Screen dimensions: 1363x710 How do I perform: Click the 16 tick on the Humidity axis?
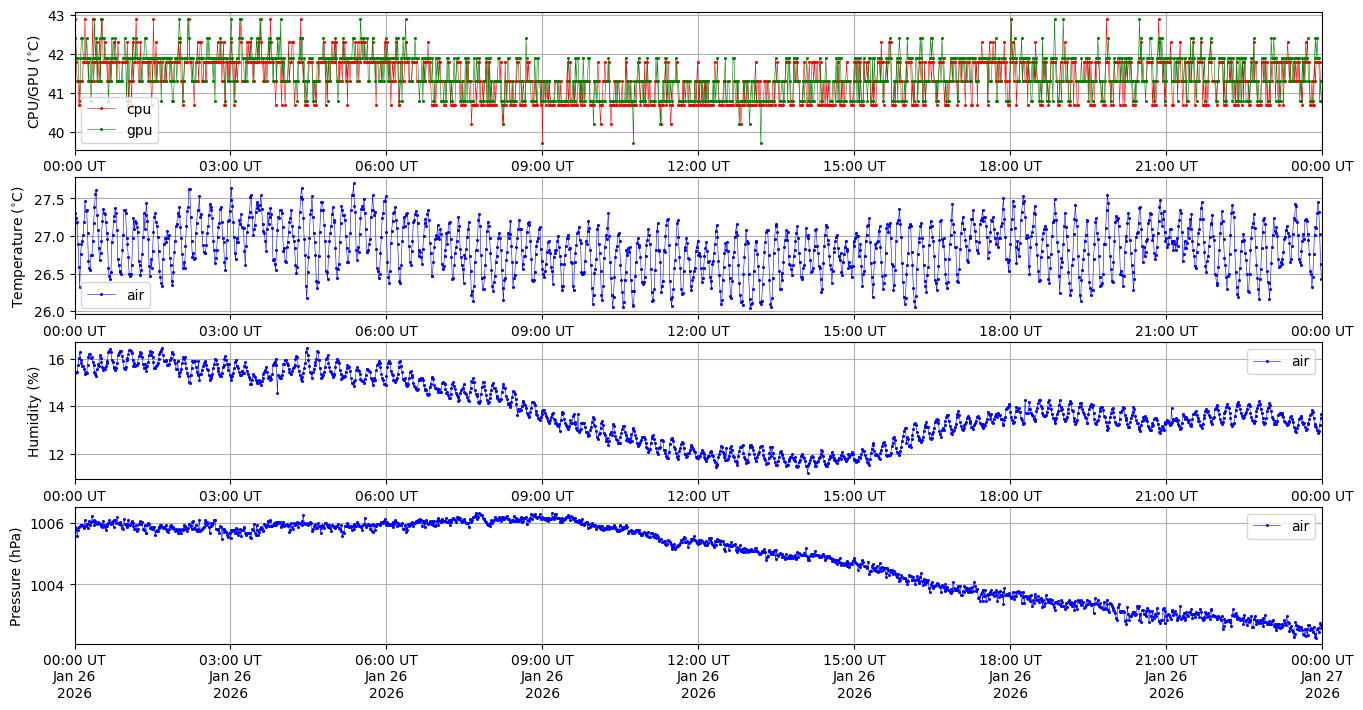(56, 360)
